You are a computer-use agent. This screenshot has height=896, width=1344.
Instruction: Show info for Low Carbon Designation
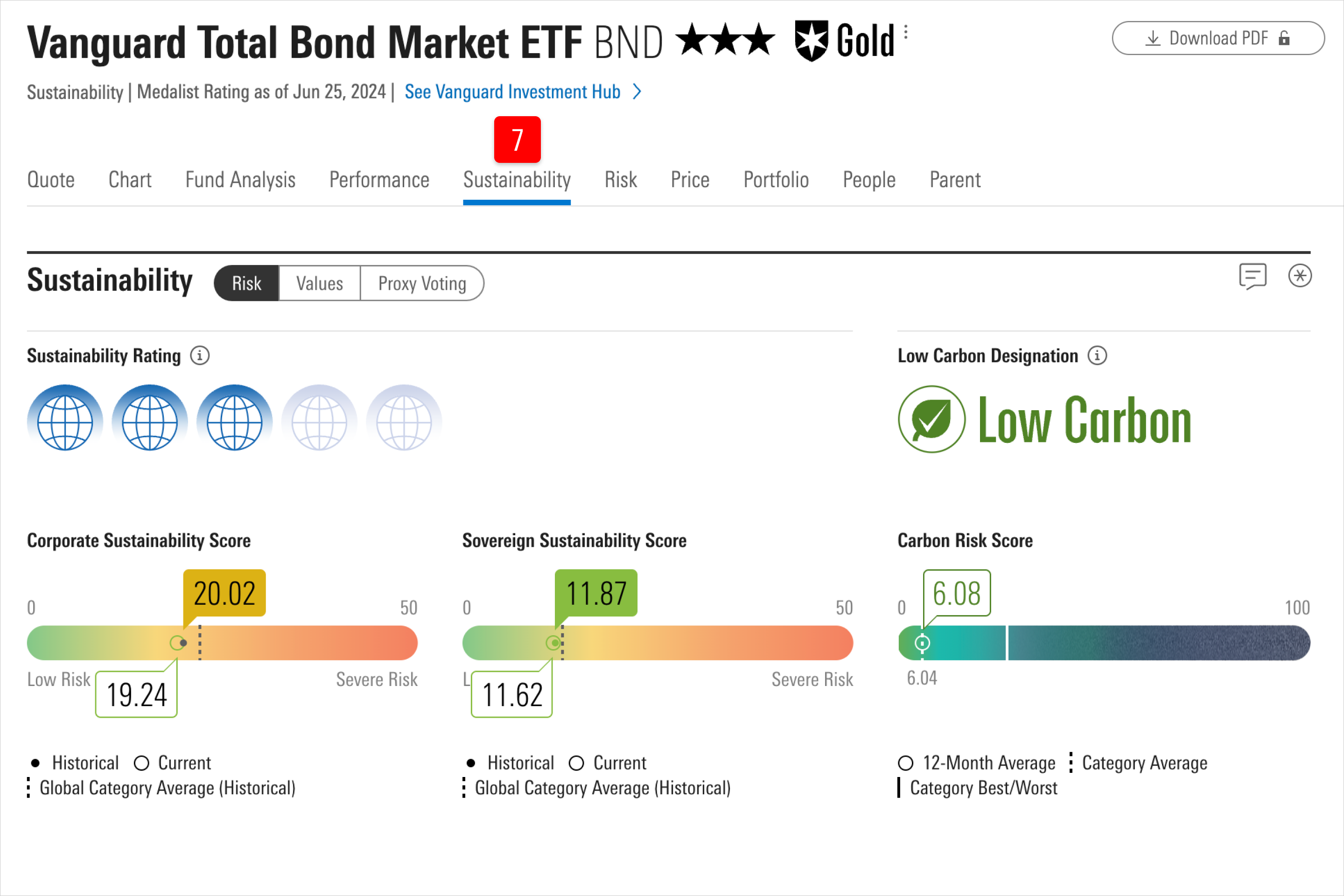(x=1097, y=356)
